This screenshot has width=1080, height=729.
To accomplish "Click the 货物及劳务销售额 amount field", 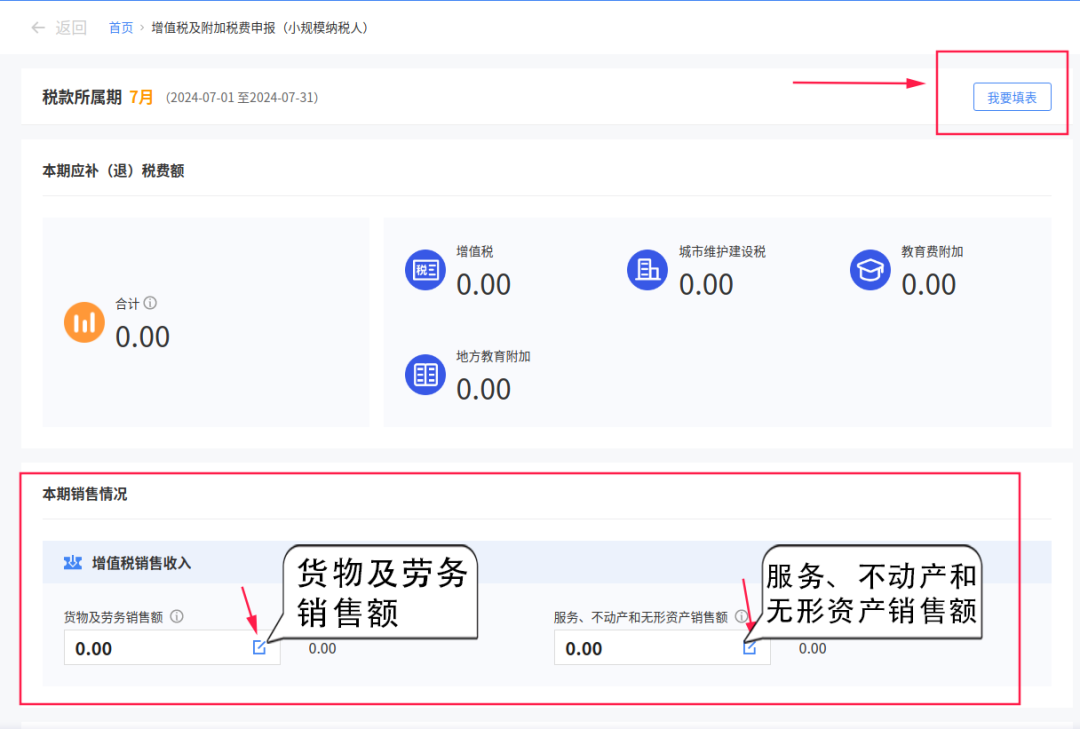I will point(172,648).
